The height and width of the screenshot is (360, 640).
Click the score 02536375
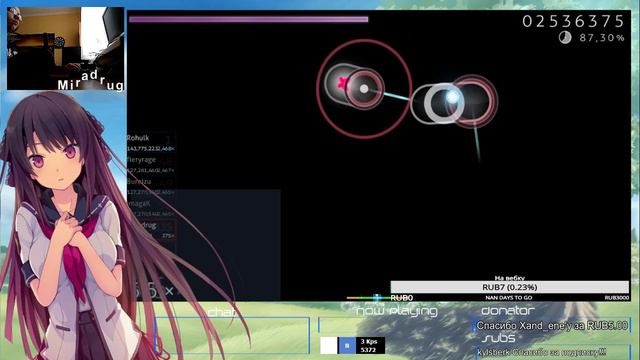click(573, 21)
